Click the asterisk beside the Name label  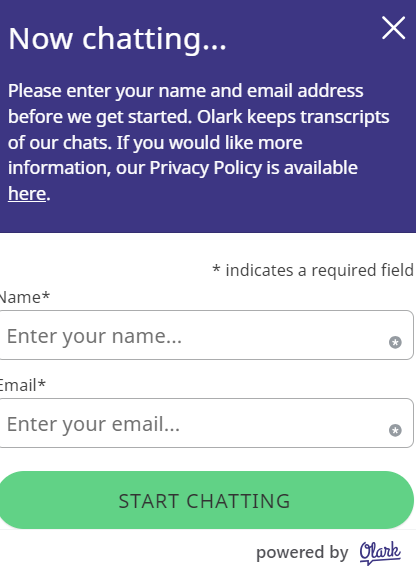point(46,295)
